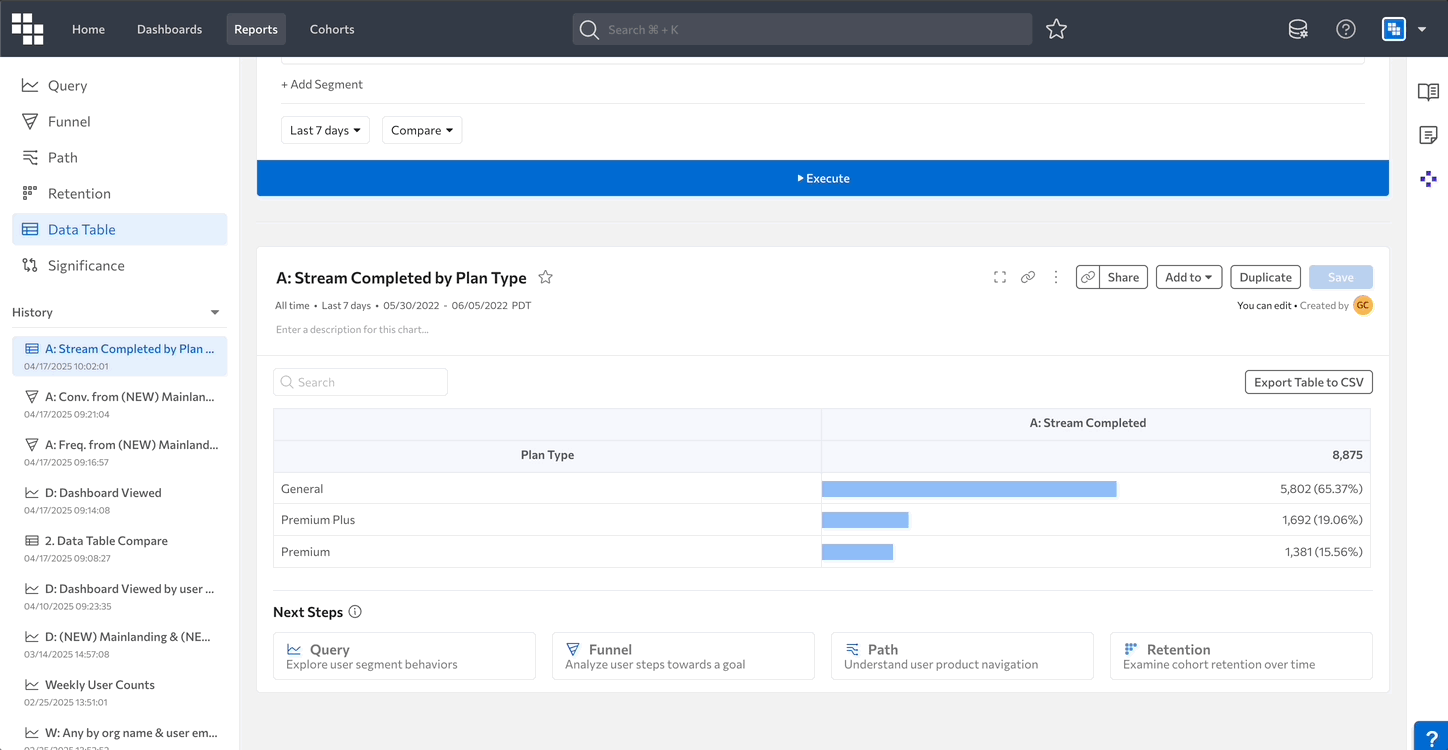Screen dimensions: 1448x750
Task: Star the Stream Completed by Plan Type chart
Action: [545, 278]
